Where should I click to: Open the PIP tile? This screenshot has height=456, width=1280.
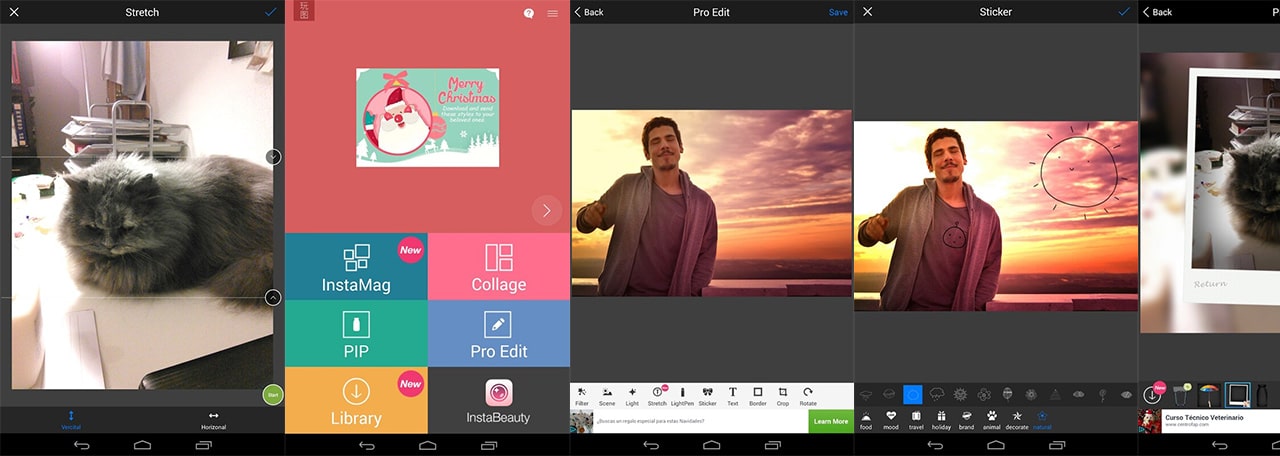tap(356, 334)
